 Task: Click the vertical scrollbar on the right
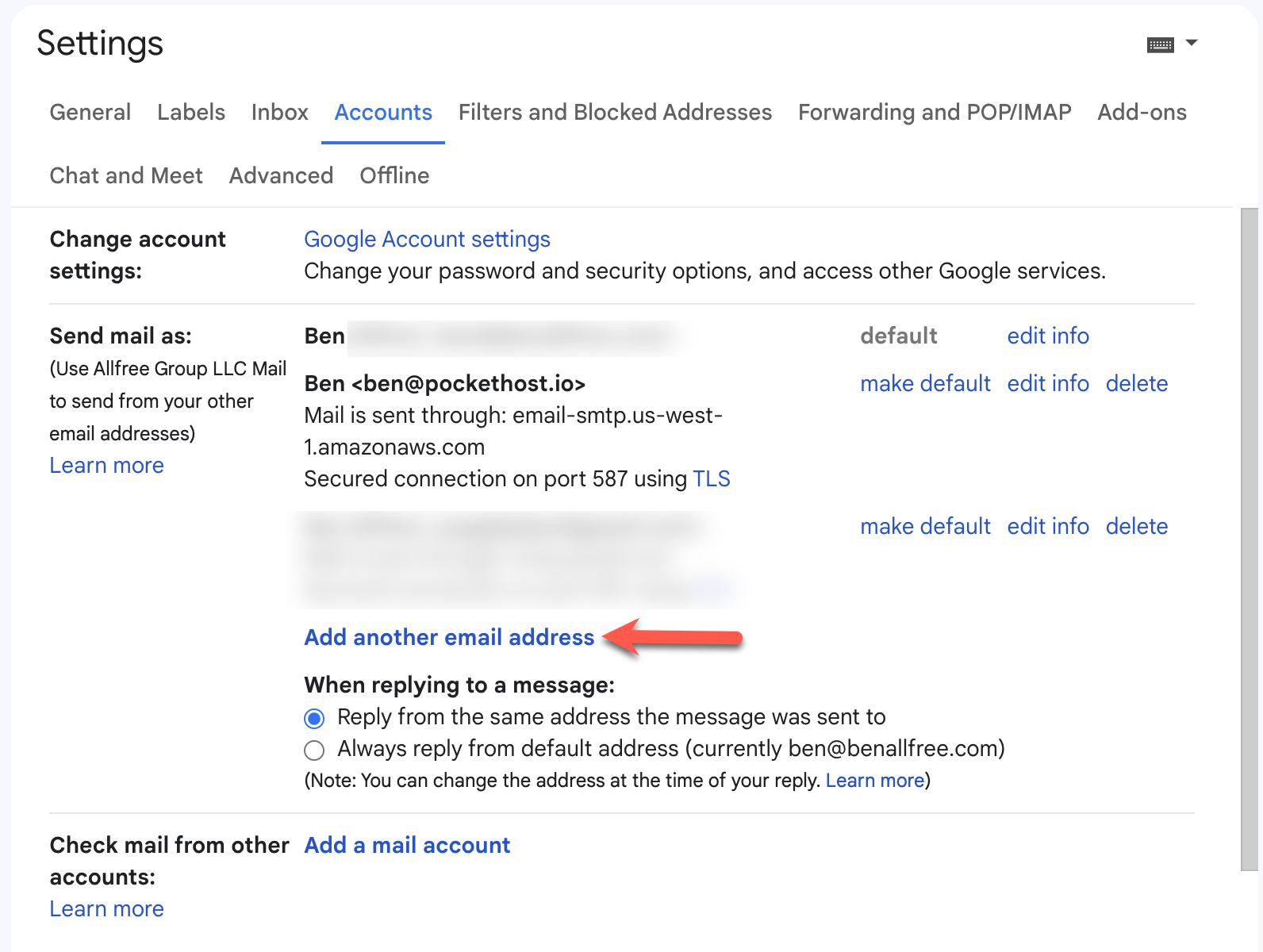1249,539
